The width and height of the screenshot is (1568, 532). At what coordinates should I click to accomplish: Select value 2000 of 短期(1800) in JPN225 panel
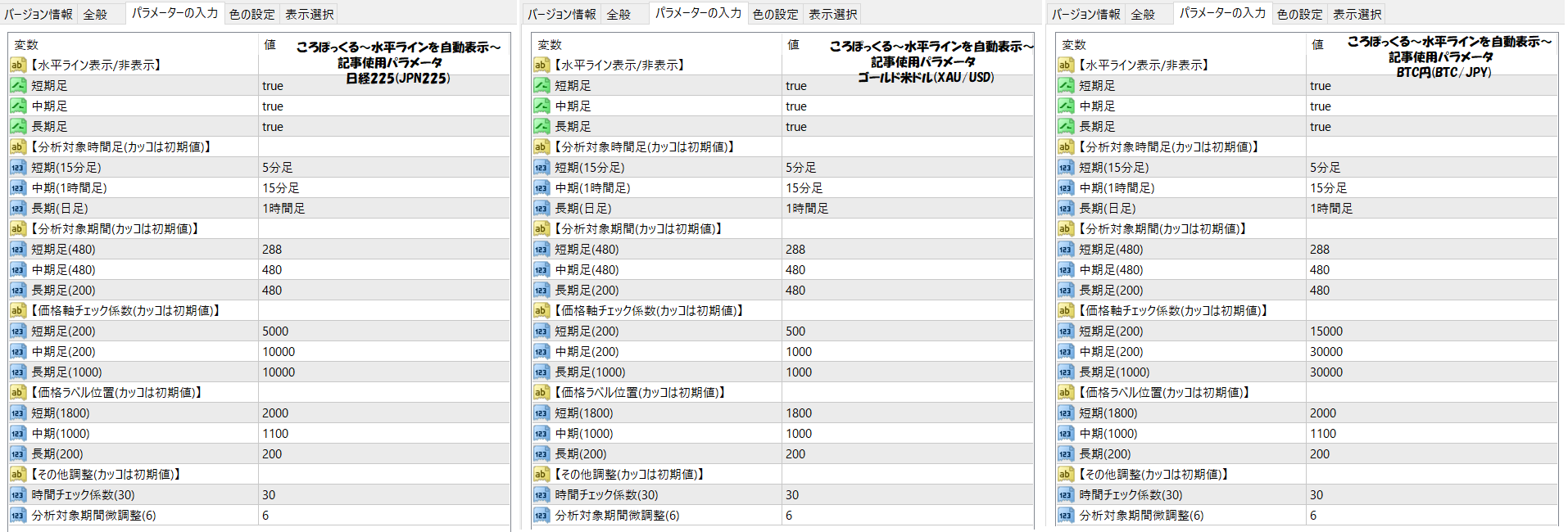point(275,413)
